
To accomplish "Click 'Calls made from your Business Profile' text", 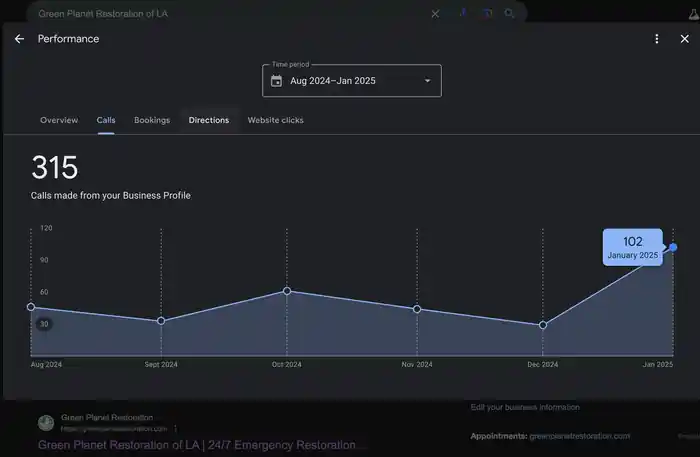I will [x=111, y=195].
